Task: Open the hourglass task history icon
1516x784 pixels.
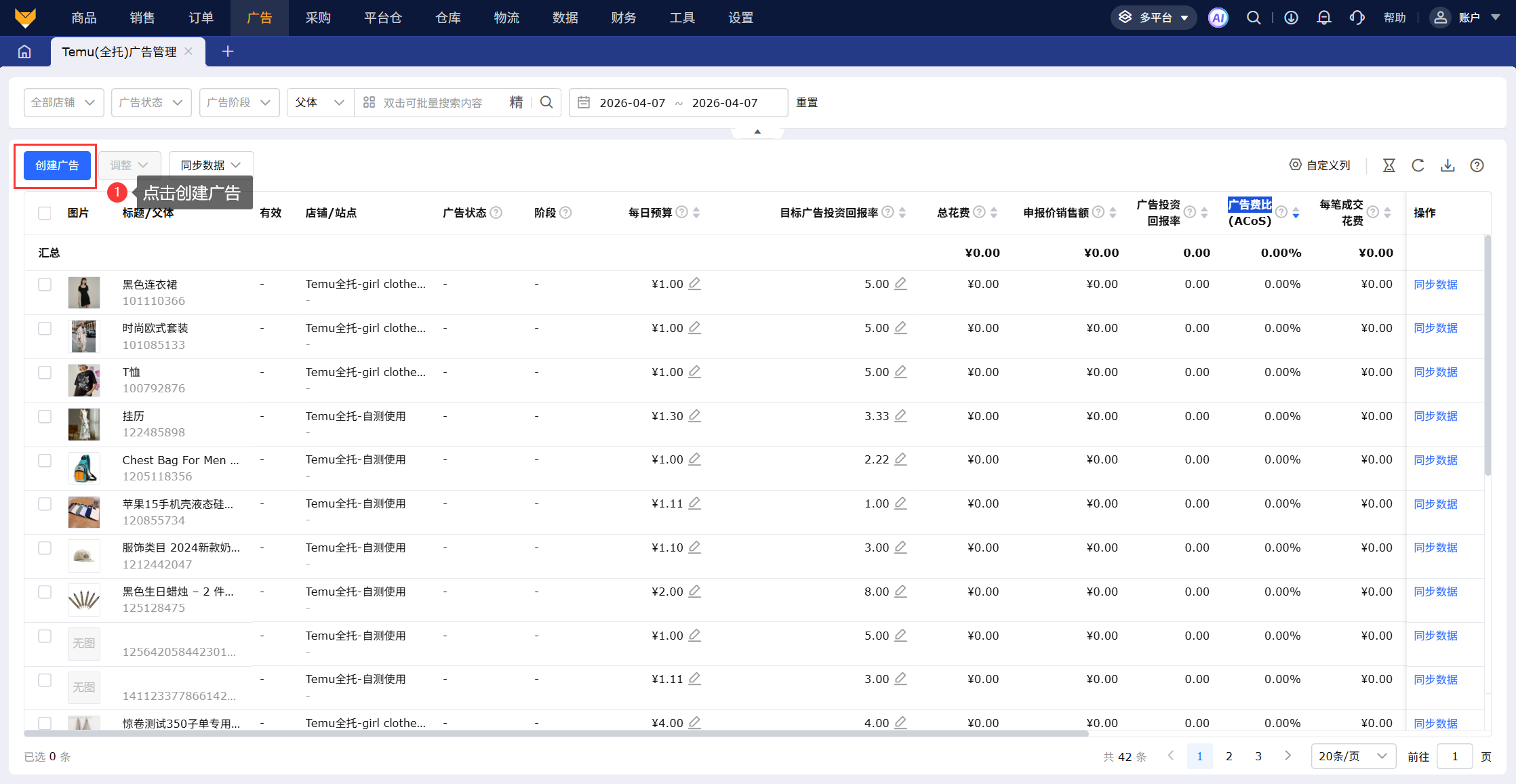Action: [x=1389, y=165]
